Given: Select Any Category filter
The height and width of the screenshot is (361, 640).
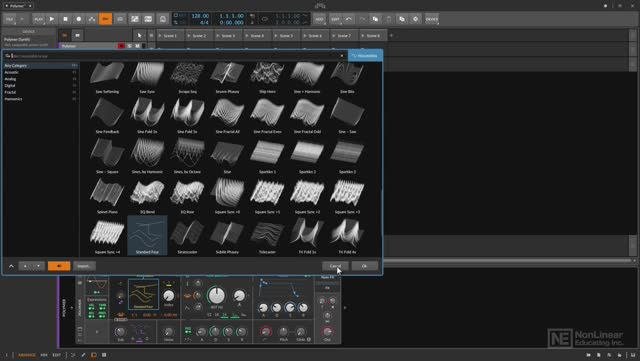Looking at the screenshot, I should pyautogui.click(x=41, y=65).
